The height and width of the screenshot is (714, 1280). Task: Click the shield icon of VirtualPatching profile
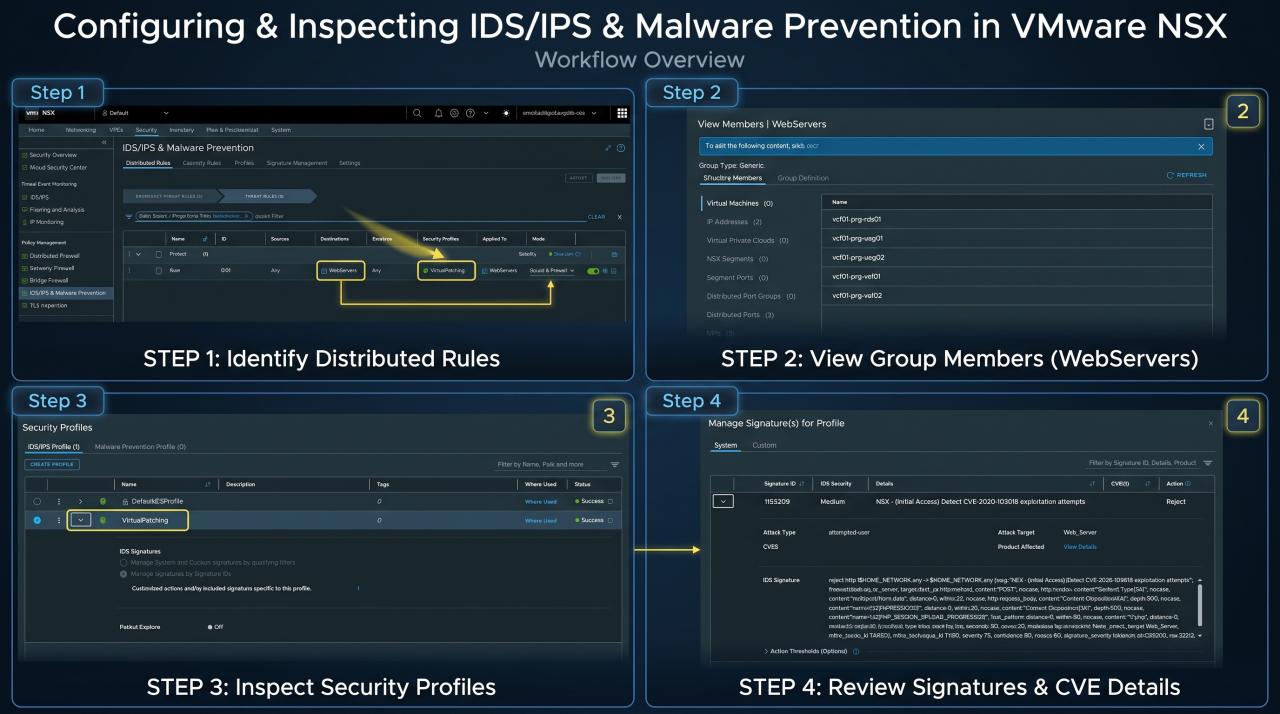coord(102,520)
